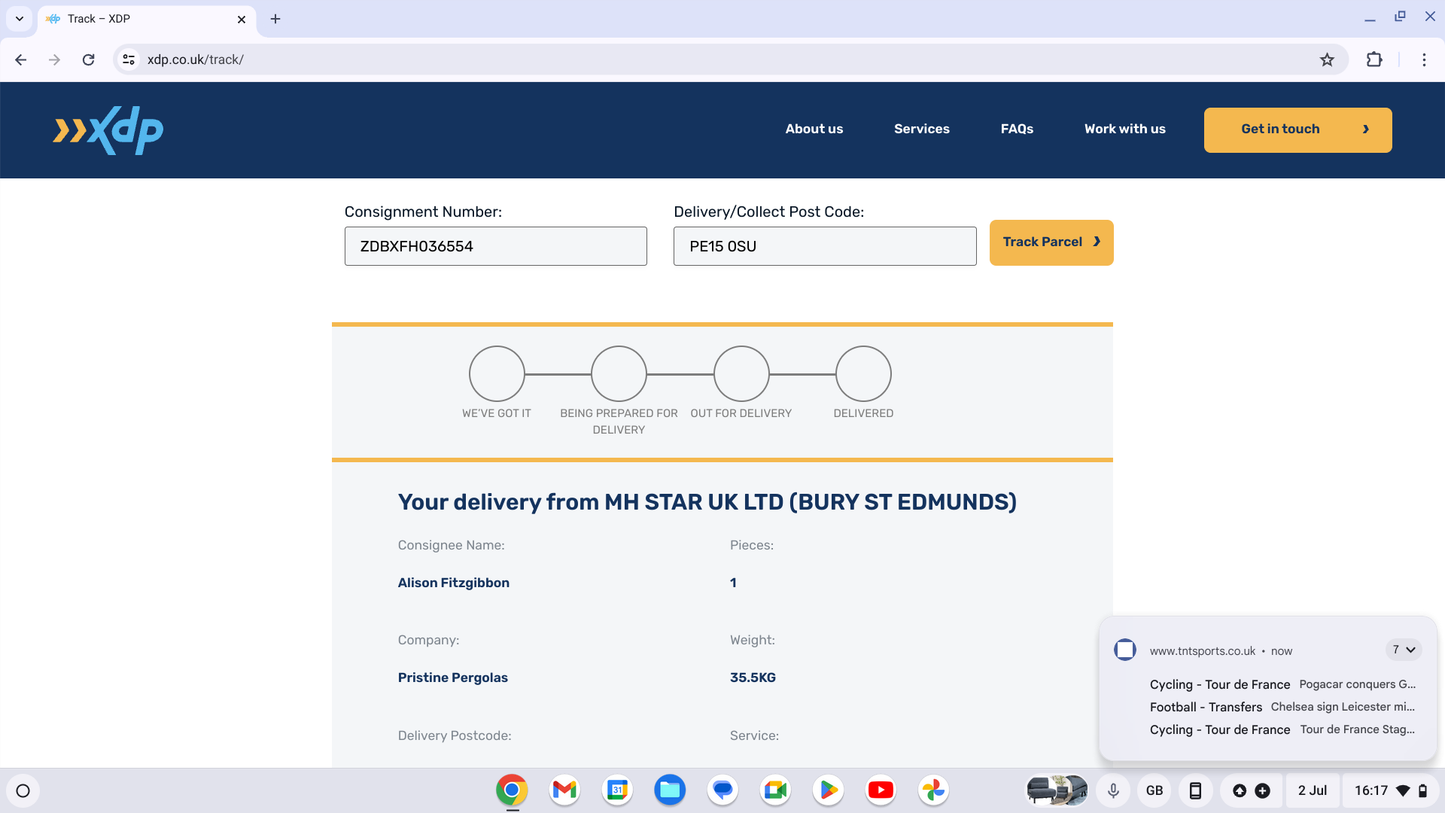Open the Services menu item
Screen dimensions: 1445x813
pos(921,129)
